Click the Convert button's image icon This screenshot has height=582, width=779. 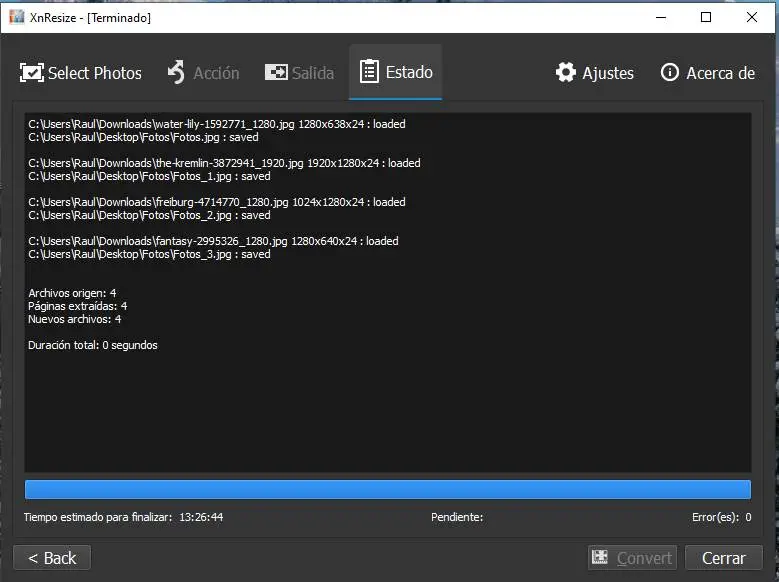pyautogui.click(x=600, y=557)
